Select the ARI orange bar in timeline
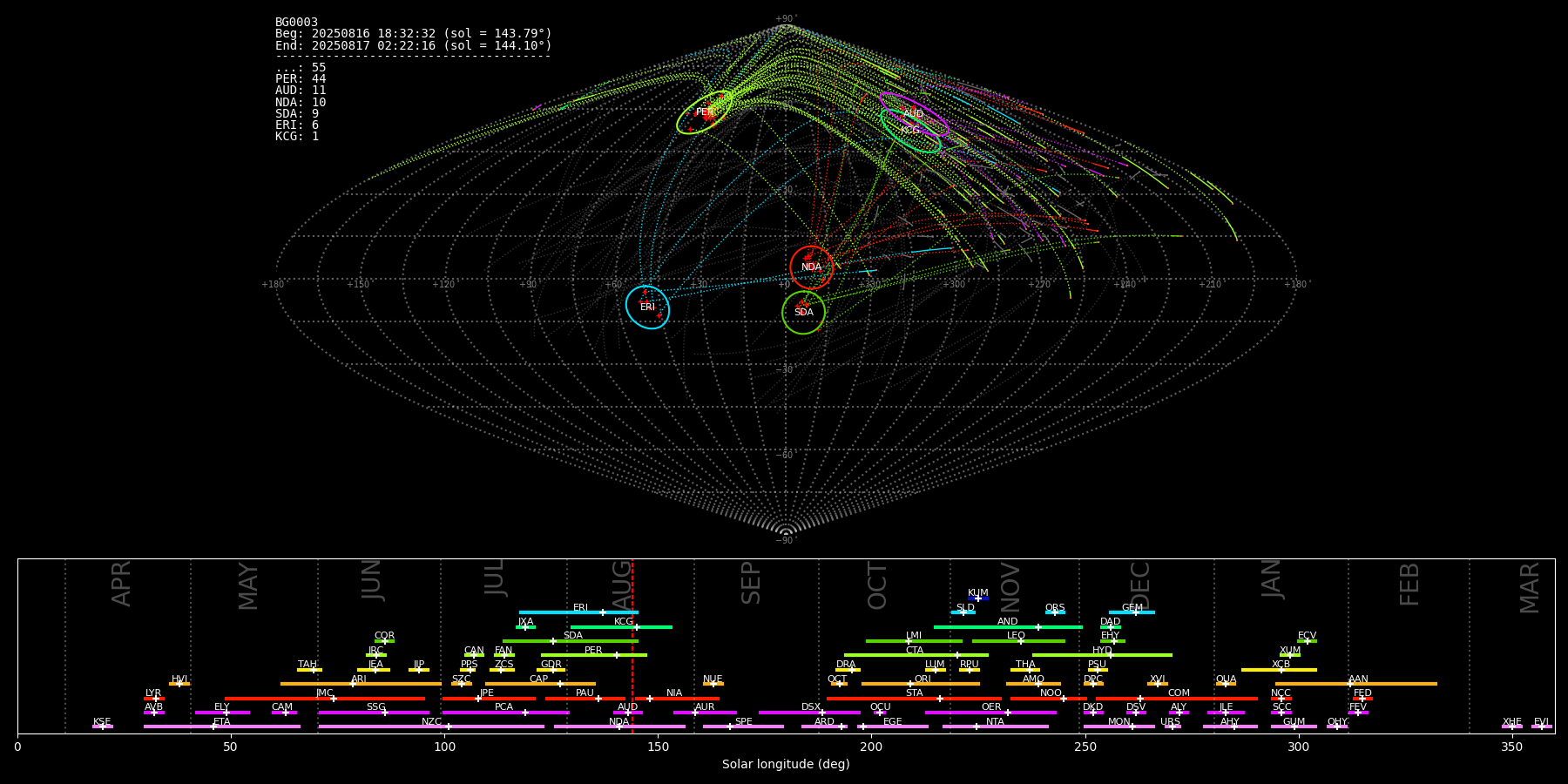The width and height of the screenshot is (1568, 784). [x=361, y=684]
